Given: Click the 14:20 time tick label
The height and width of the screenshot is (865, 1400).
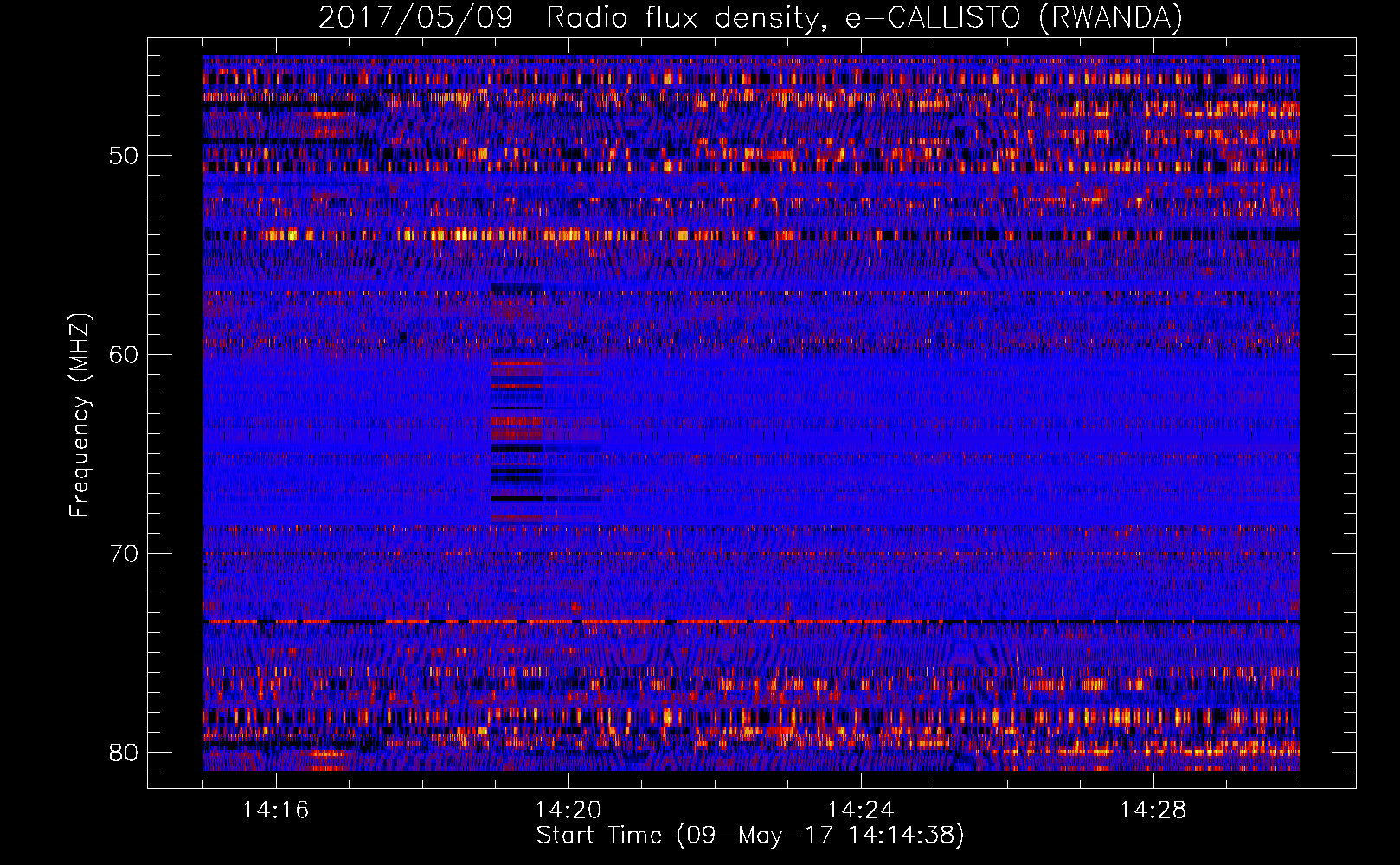Looking at the screenshot, I should pos(568,810).
